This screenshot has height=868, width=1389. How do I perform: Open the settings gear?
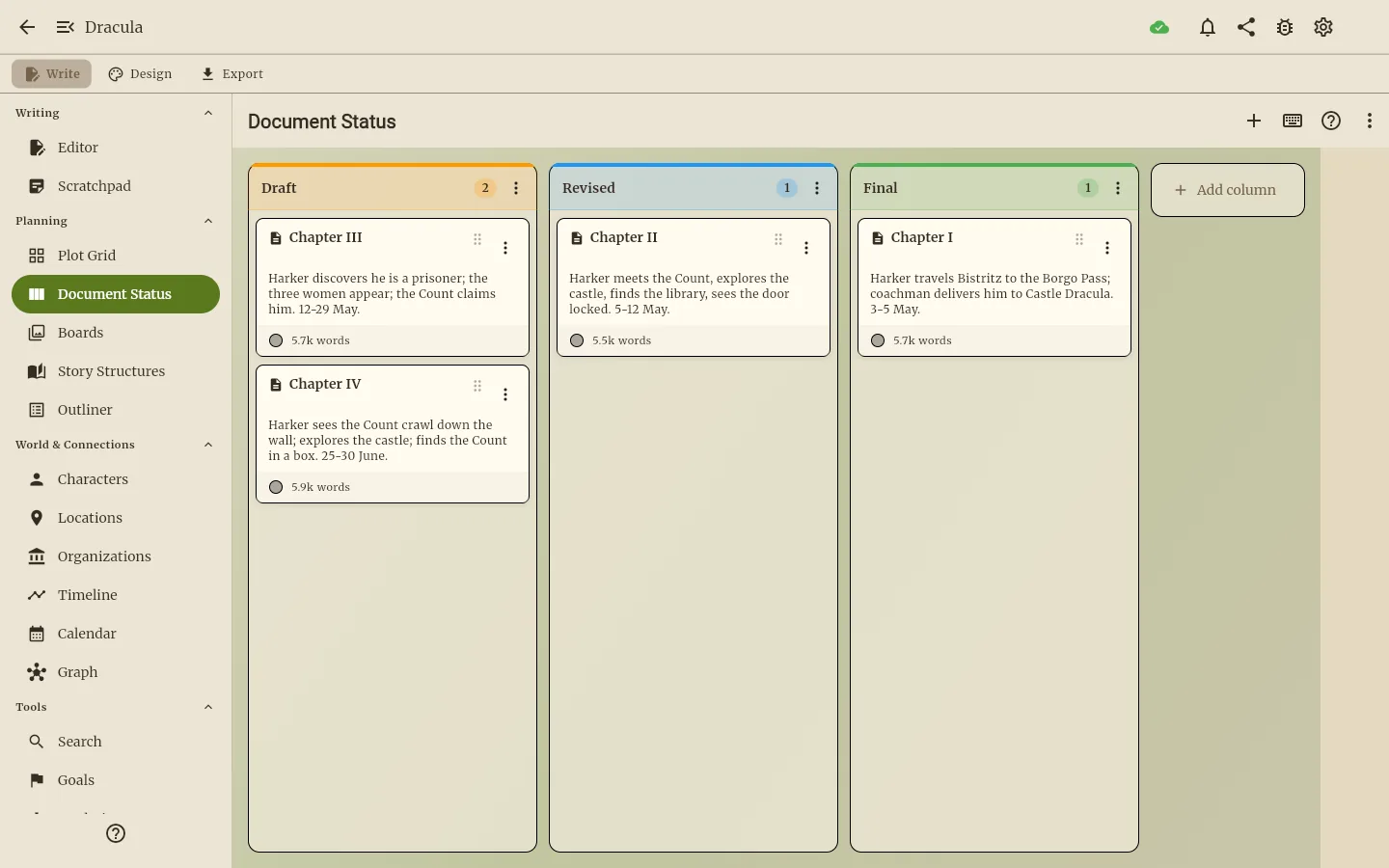click(x=1323, y=27)
